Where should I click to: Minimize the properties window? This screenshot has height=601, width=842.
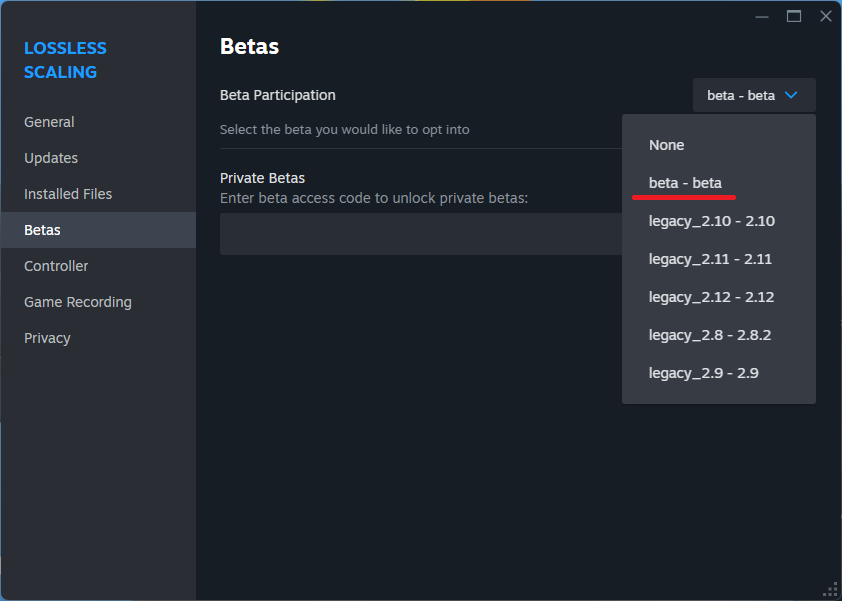pos(762,16)
